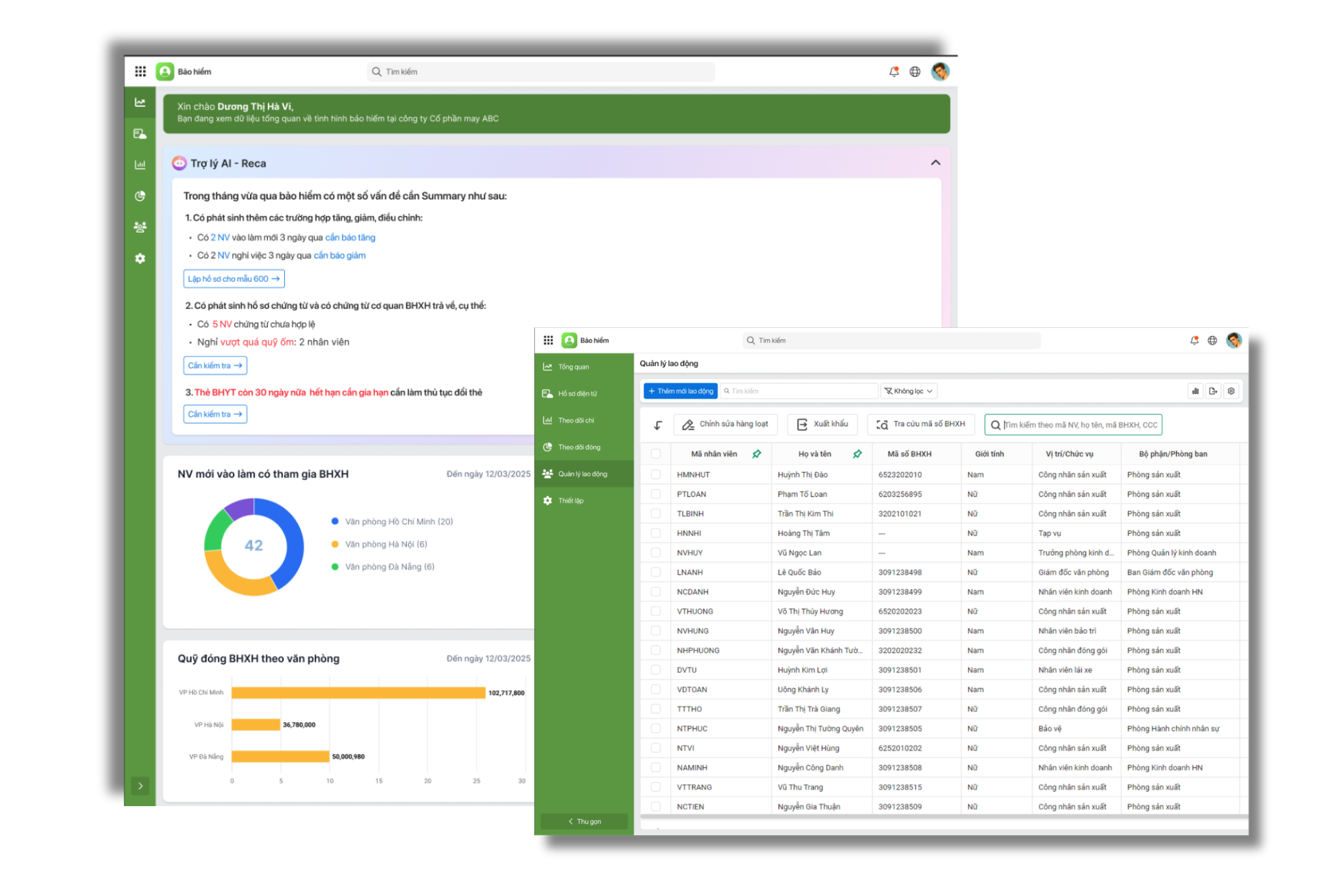Click pie chart icon in back window sidebar
The height and width of the screenshot is (896, 1344).
(x=140, y=196)
